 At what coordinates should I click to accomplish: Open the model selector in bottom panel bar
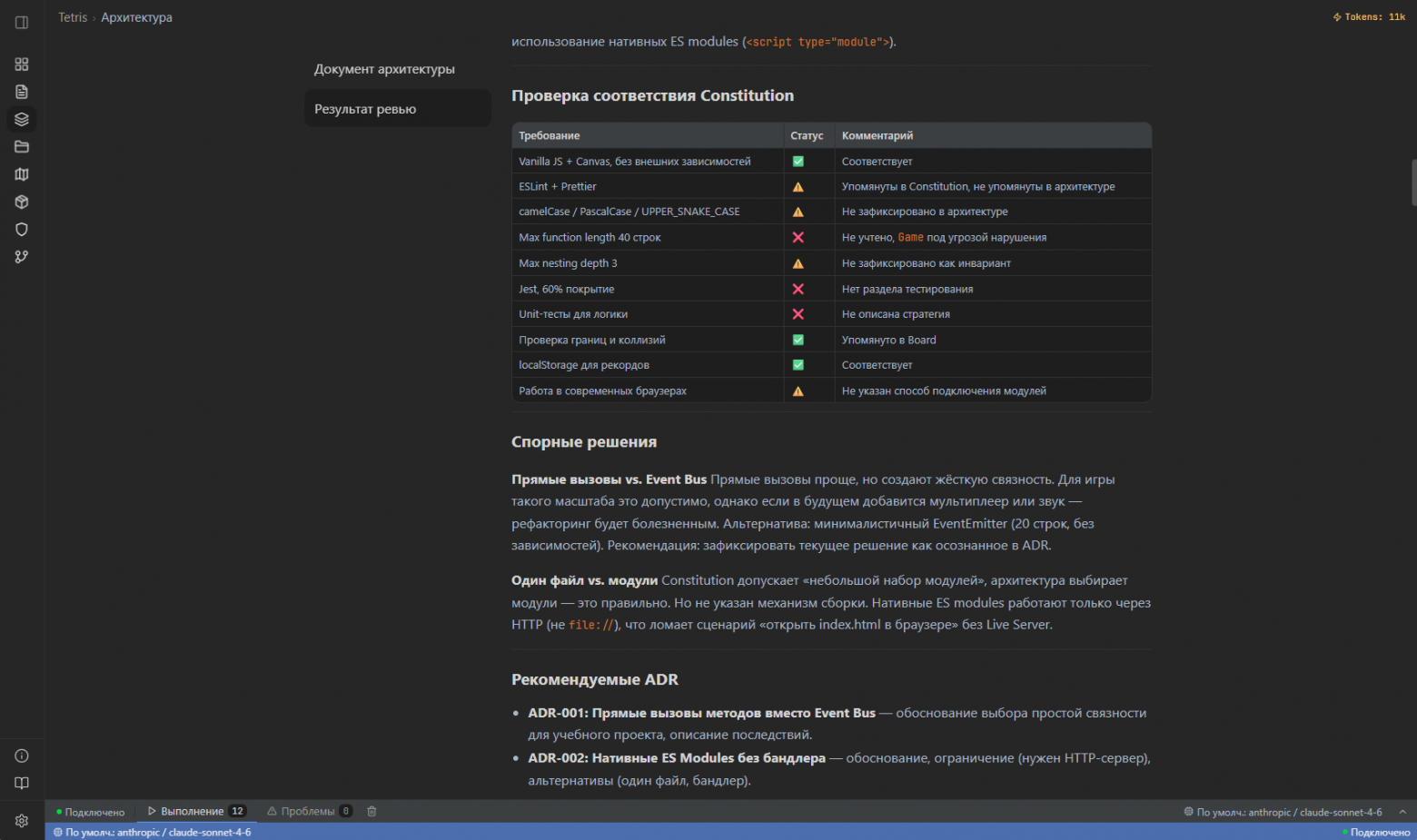pyautogui.click(x=1283, y=812)
